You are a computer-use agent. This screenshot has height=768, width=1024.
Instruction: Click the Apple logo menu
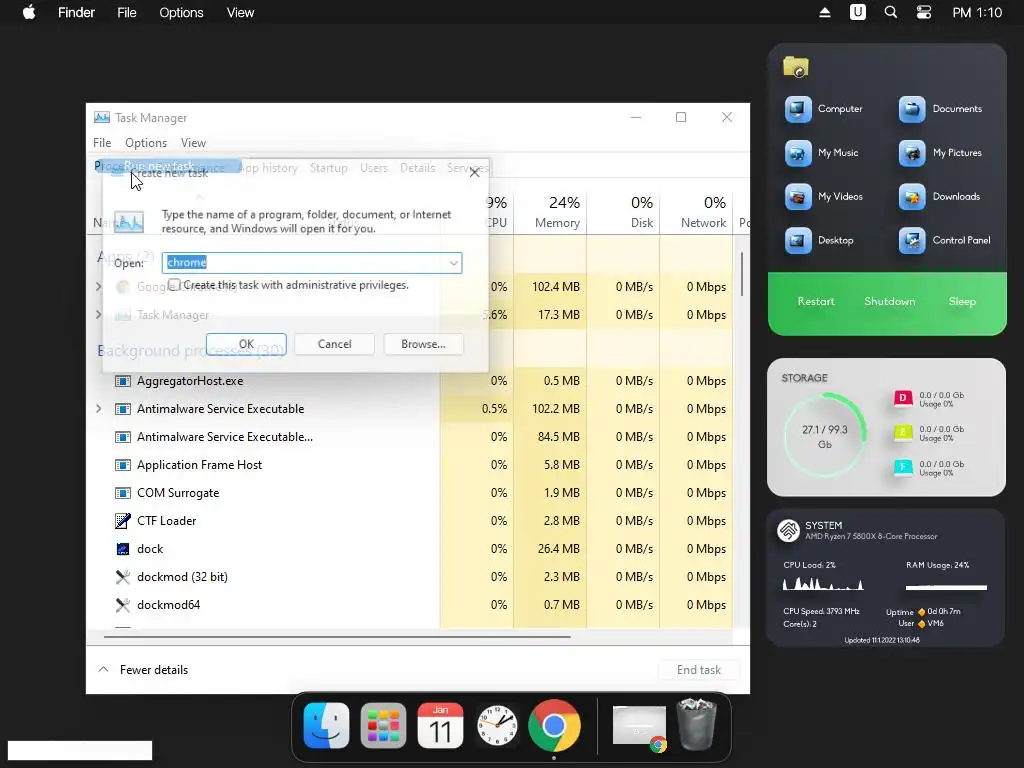[29, 12]
